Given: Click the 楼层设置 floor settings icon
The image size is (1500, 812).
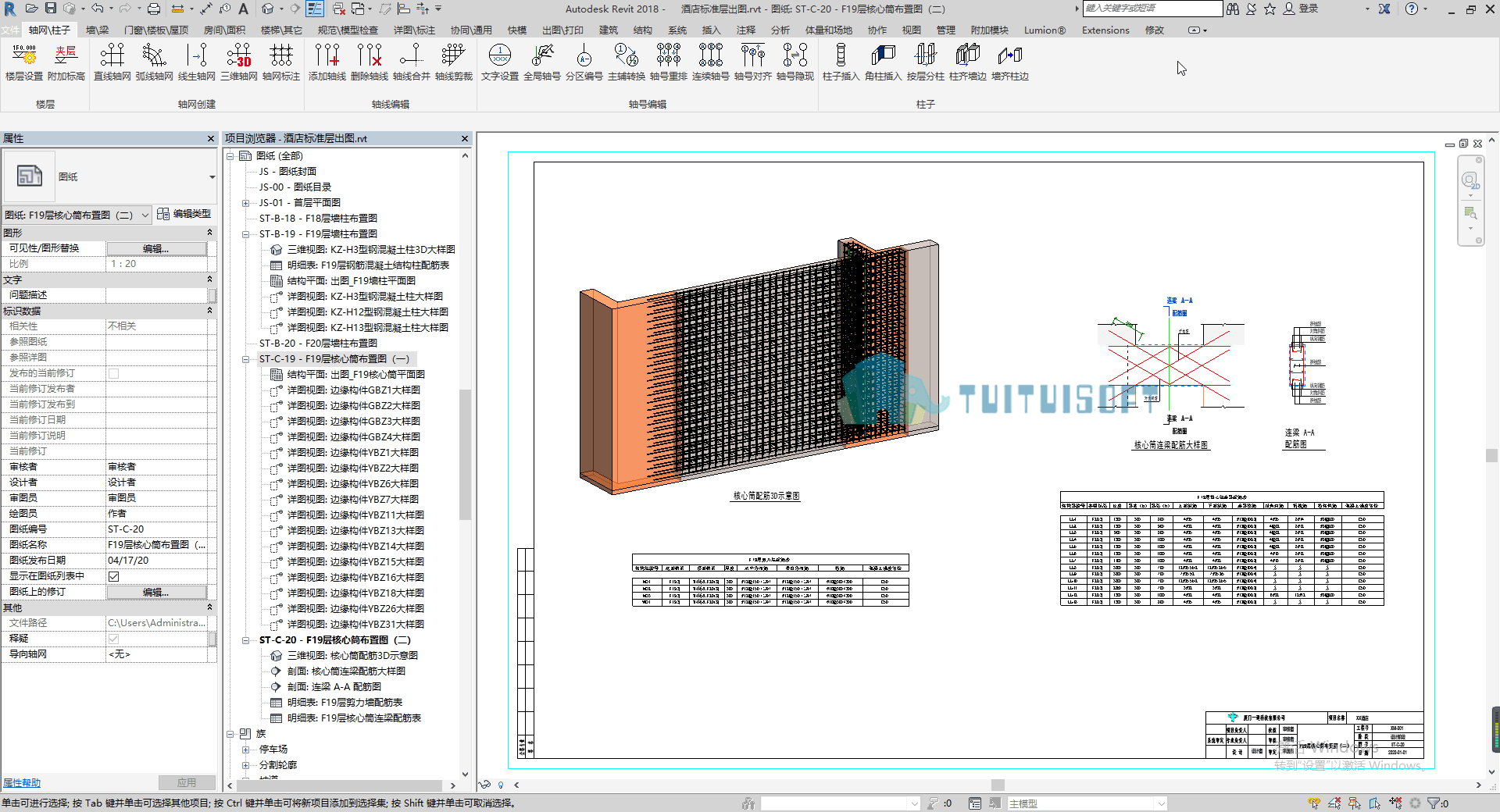Looking at the screenshot, I should tap(24, 62).
